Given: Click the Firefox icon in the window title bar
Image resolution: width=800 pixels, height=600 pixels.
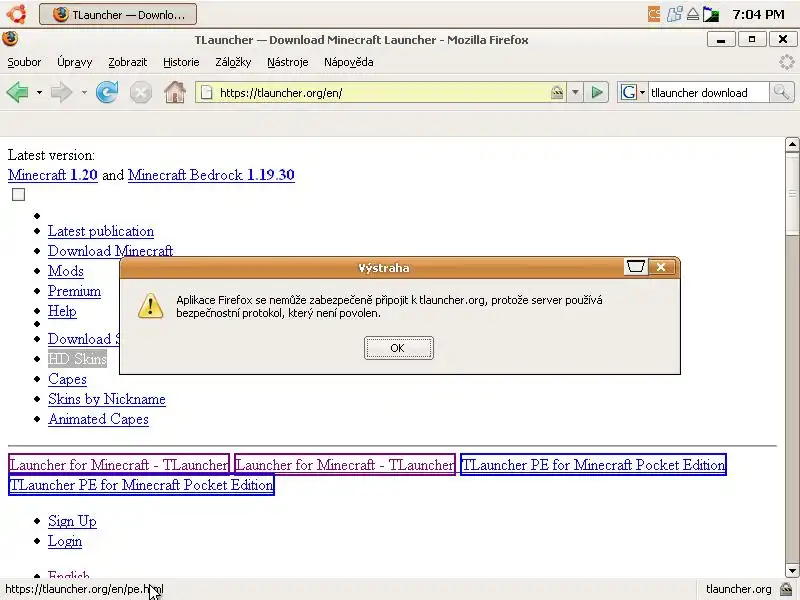Looking at the screenshot, I should click(10, 39).
